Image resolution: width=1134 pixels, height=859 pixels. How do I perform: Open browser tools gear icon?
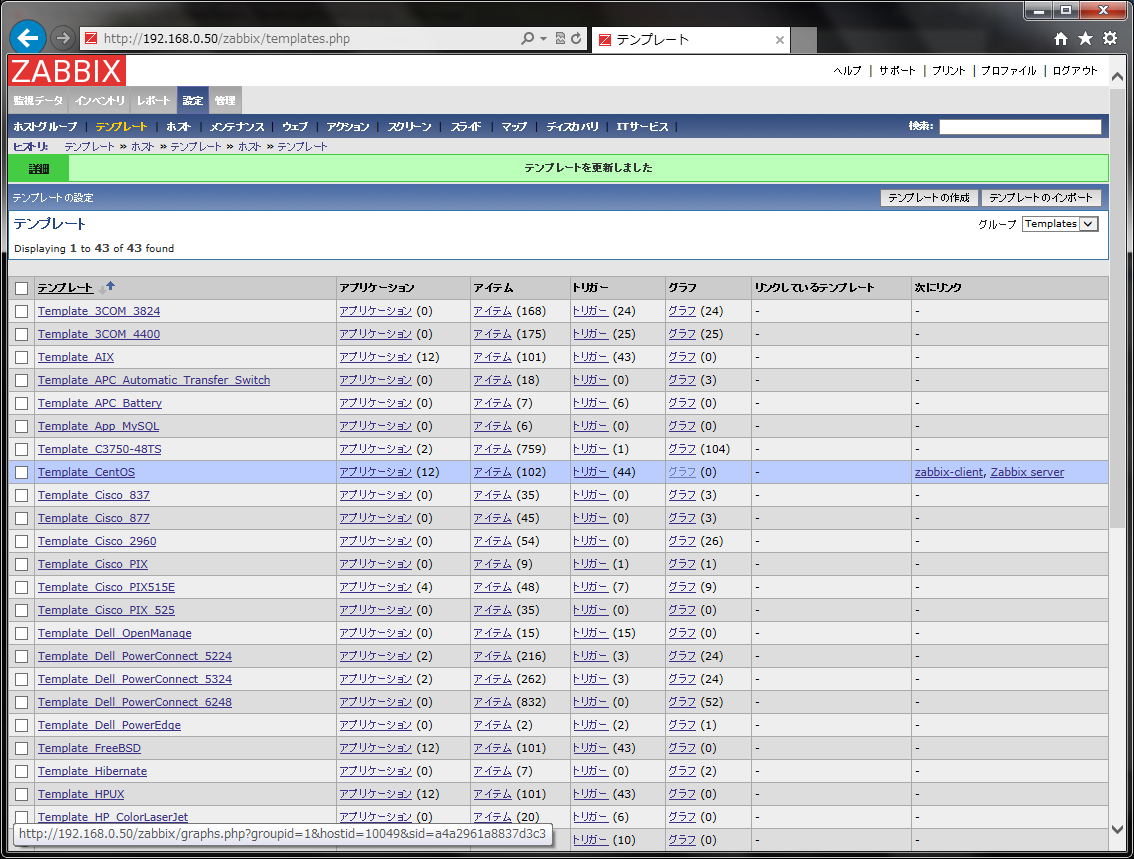[x=1109, y=38]
